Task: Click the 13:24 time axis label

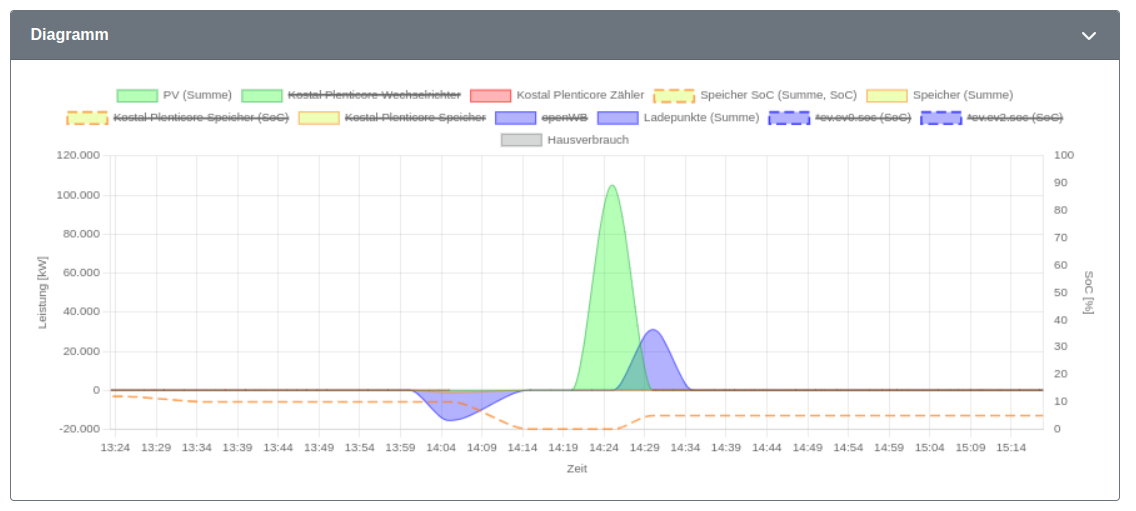Action: click(114, 448)
